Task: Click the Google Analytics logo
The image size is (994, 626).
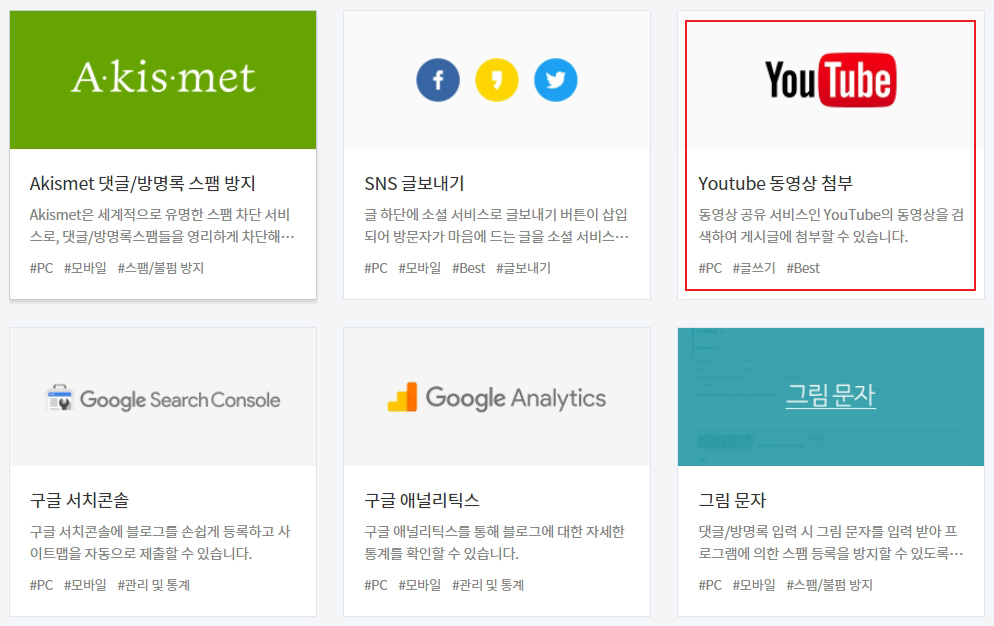Action: (x=497, y=398)
